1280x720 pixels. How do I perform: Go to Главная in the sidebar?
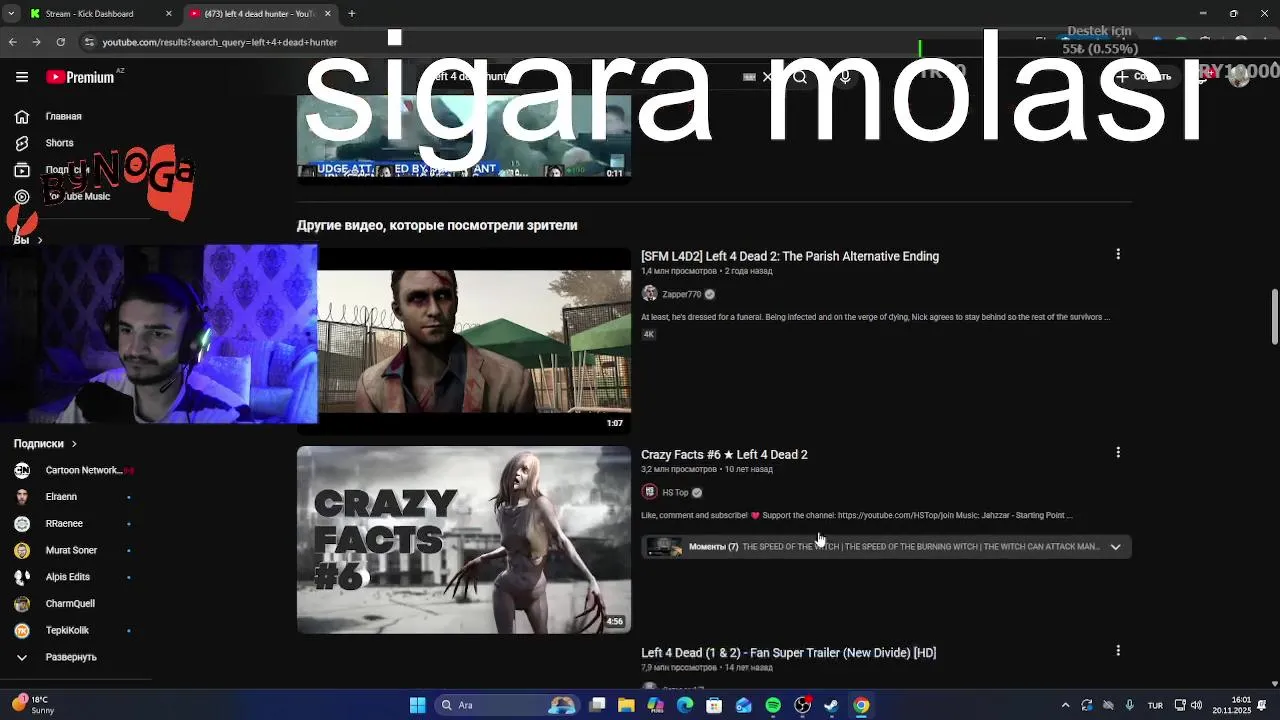pyautogui.click(x=63, y=116)
